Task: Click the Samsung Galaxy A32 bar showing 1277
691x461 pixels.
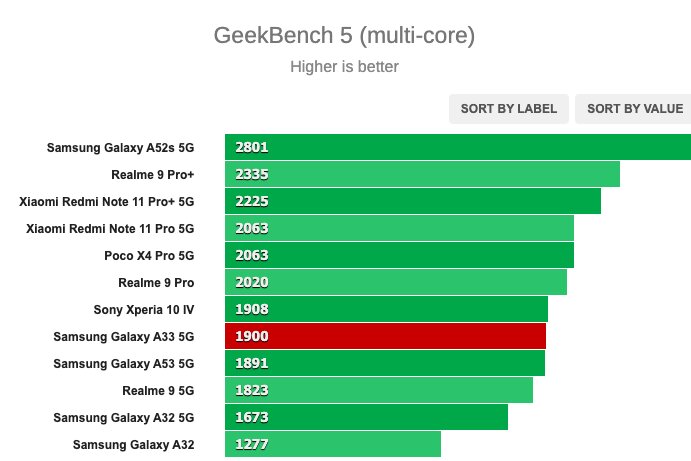Action: pos(333,444)
